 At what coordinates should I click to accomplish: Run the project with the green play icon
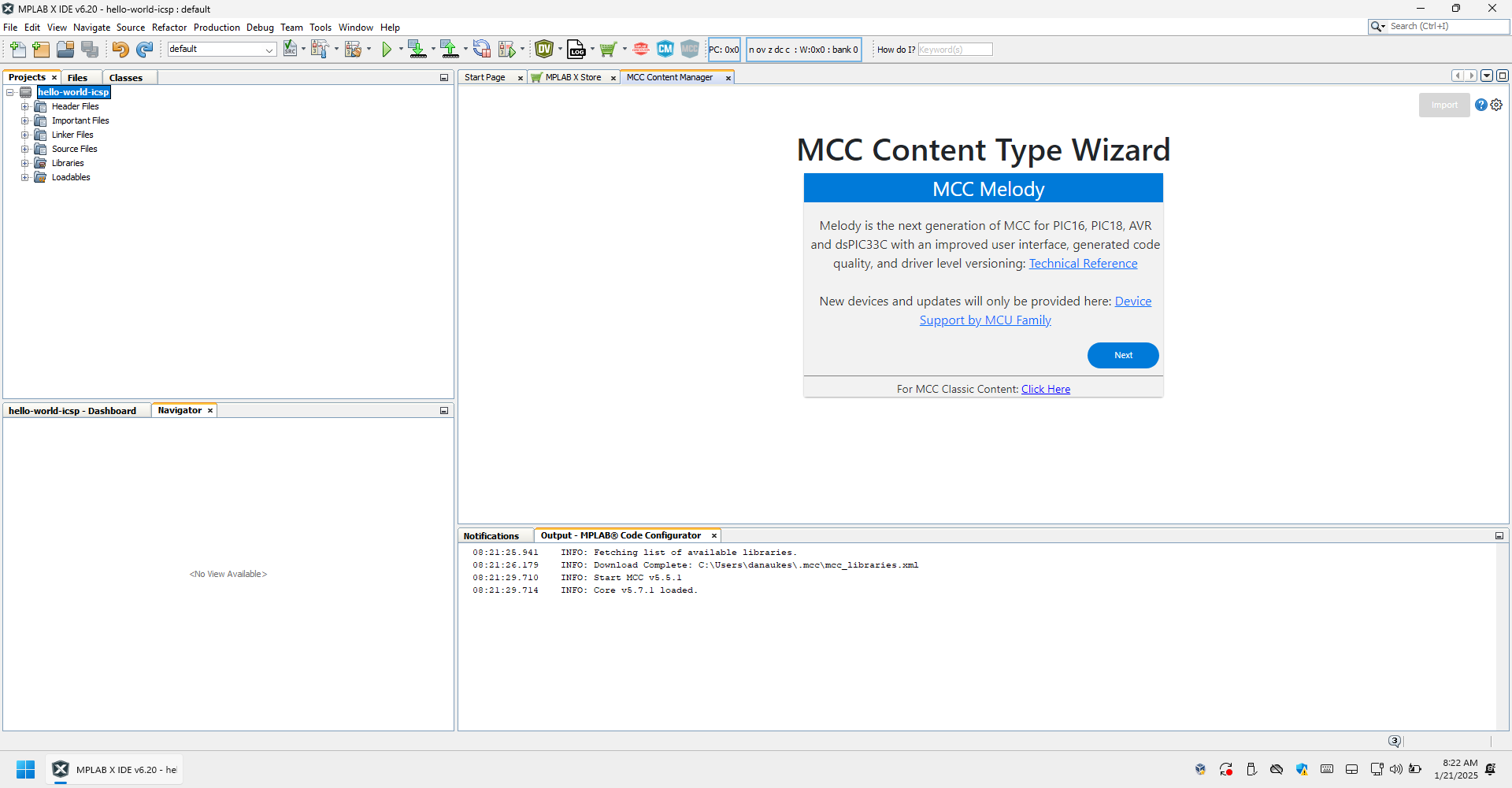(x=387, y=50)
